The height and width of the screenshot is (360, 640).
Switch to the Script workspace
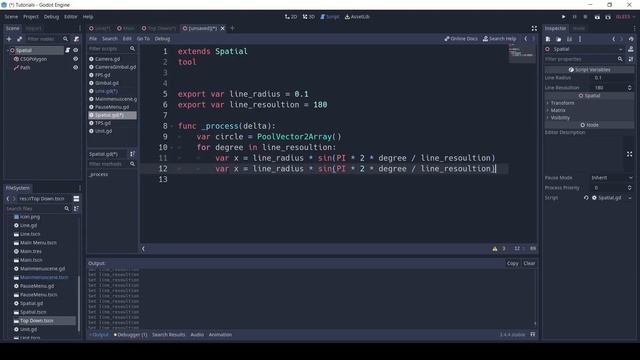pyautogui.click(x=330, y=17)
